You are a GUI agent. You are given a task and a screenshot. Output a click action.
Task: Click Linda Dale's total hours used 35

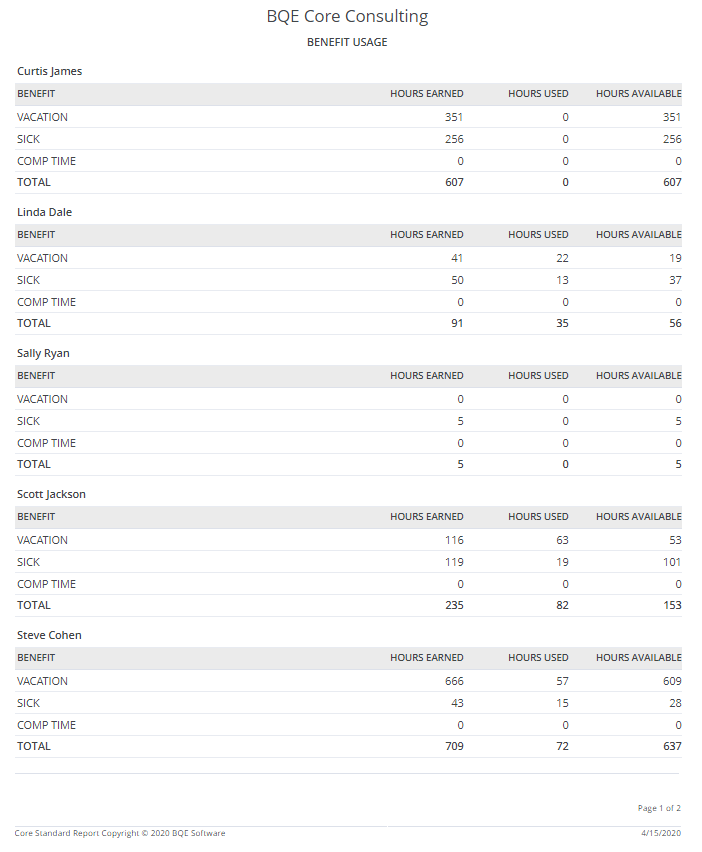(562, 323)
